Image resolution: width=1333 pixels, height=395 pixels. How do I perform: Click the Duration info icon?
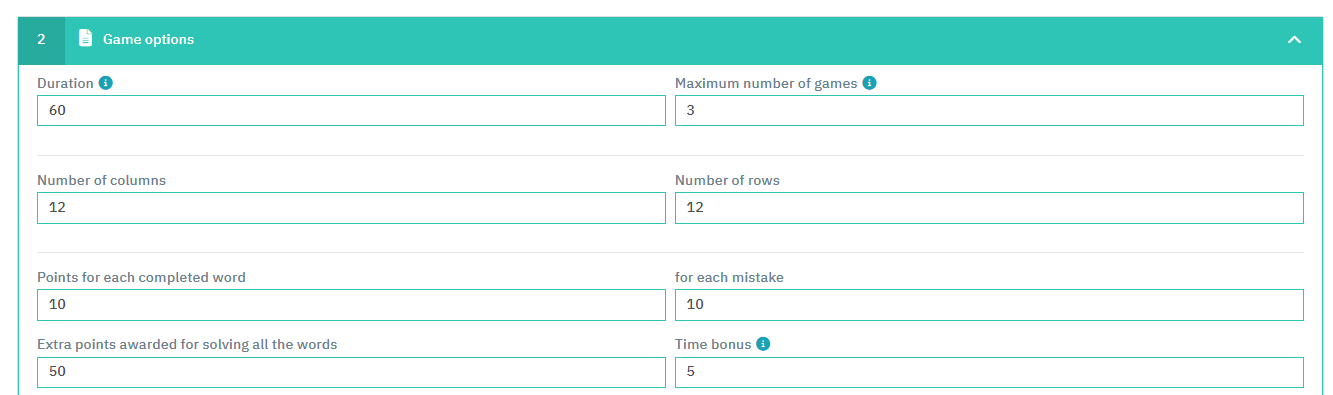click(106, 83)
